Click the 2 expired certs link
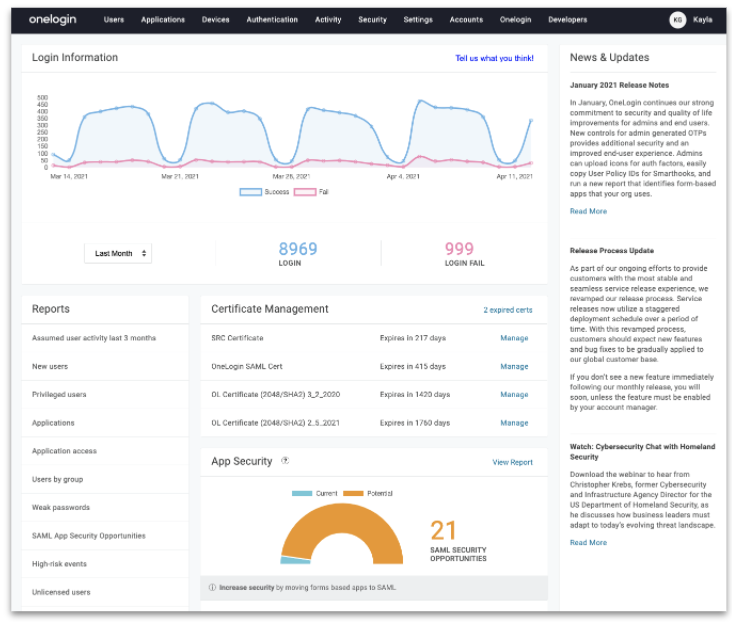This screenshot has height=622, width=732. coord(507,310)
